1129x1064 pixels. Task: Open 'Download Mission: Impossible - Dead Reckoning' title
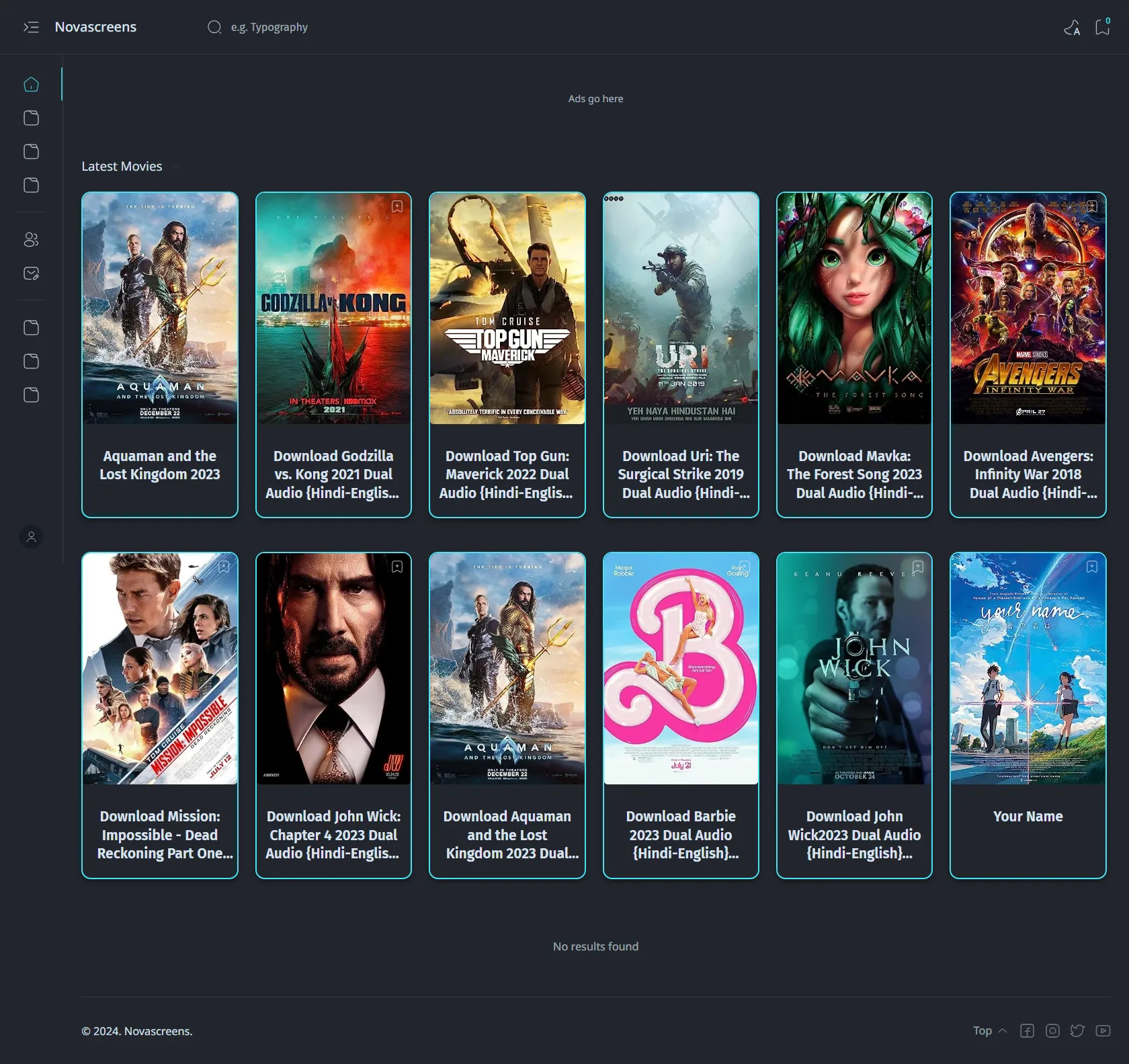(x=160, y=835)
